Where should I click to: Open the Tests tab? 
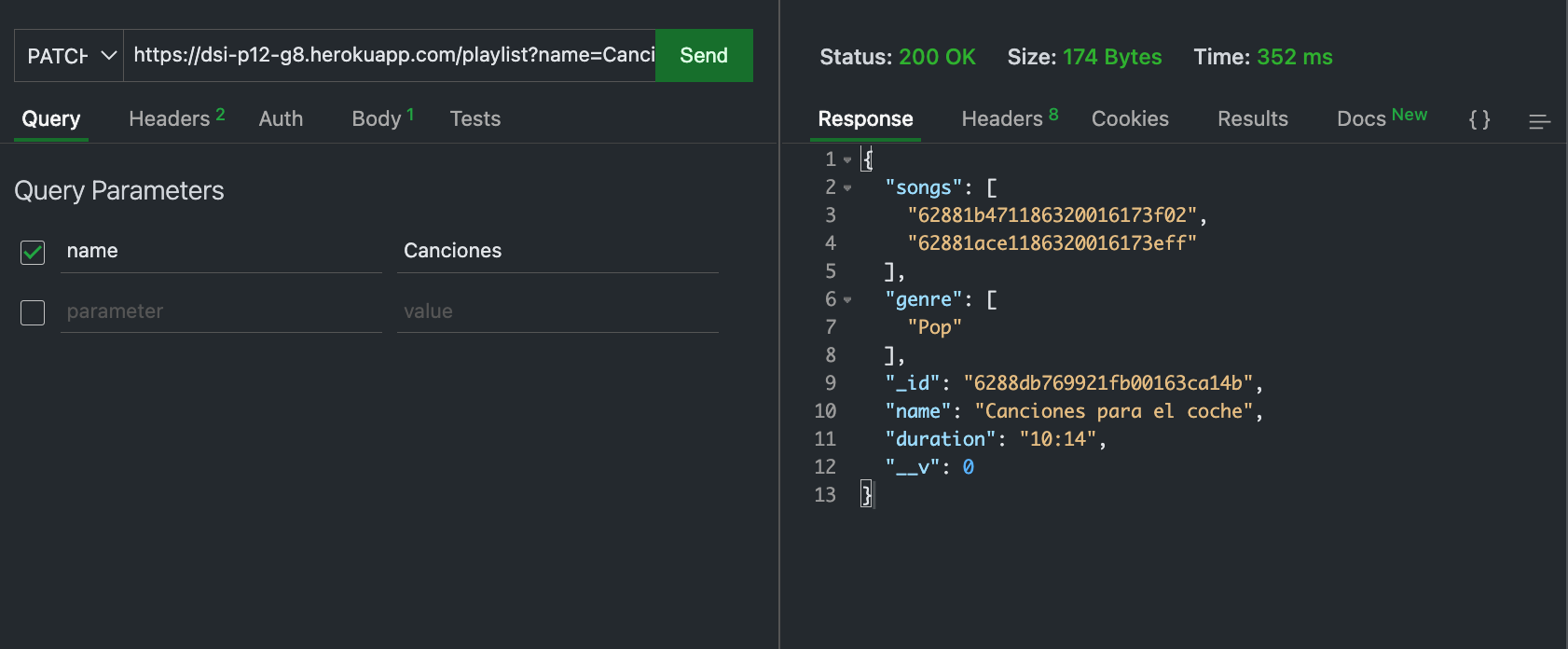coord(475,118)
